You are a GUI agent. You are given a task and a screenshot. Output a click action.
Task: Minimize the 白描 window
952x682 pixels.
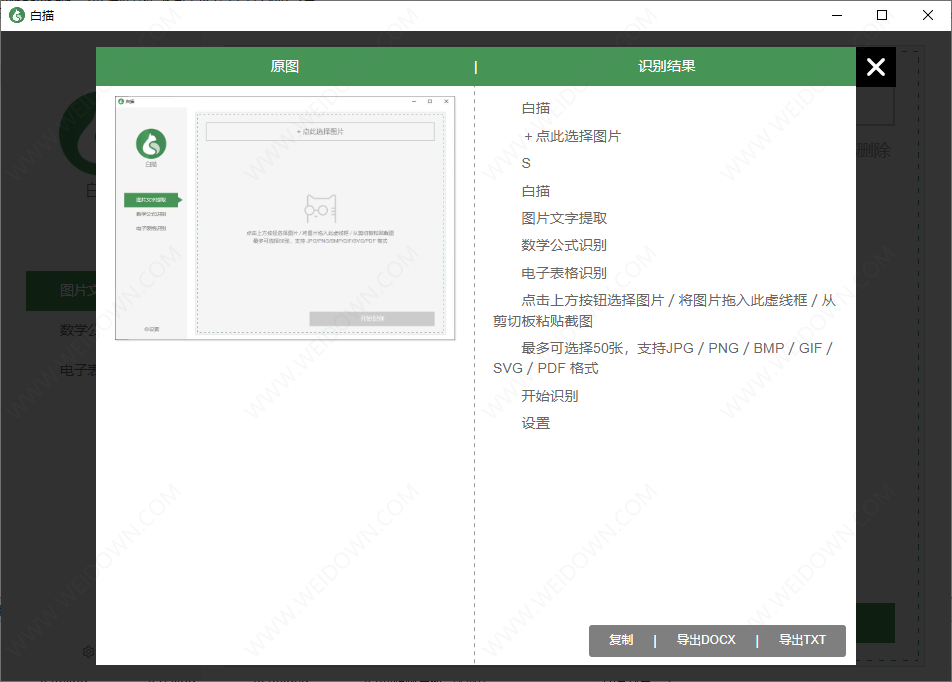point(837,15)
